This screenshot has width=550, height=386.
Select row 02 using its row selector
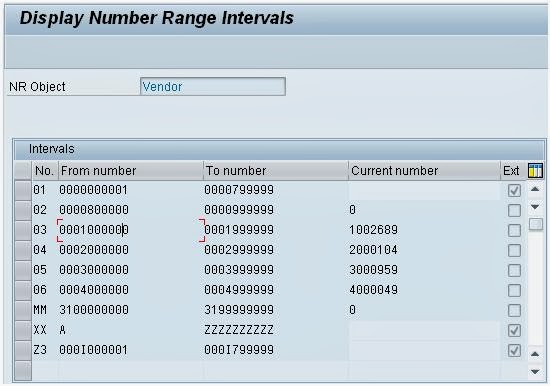point(23,211)
